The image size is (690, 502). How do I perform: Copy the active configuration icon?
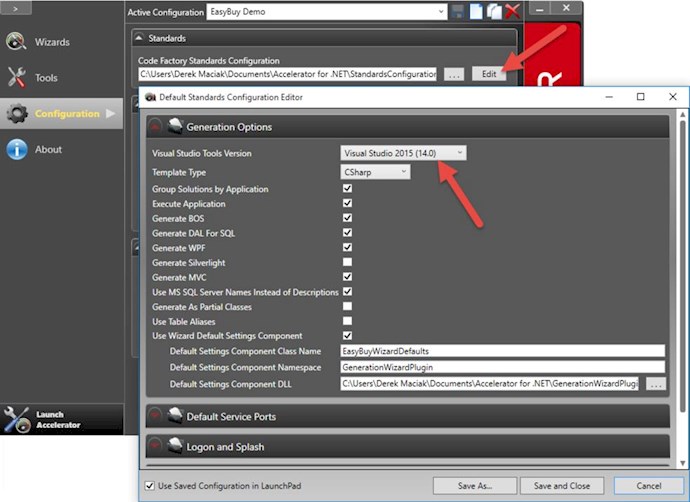pos(494,11)
